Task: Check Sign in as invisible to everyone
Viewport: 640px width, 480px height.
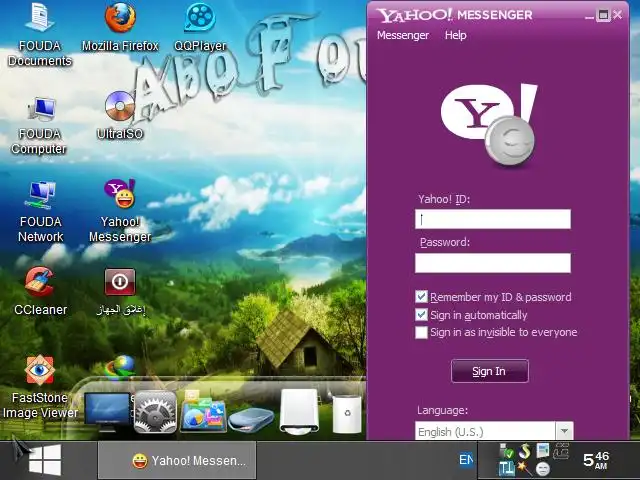Action: click(x=421, y=332)
